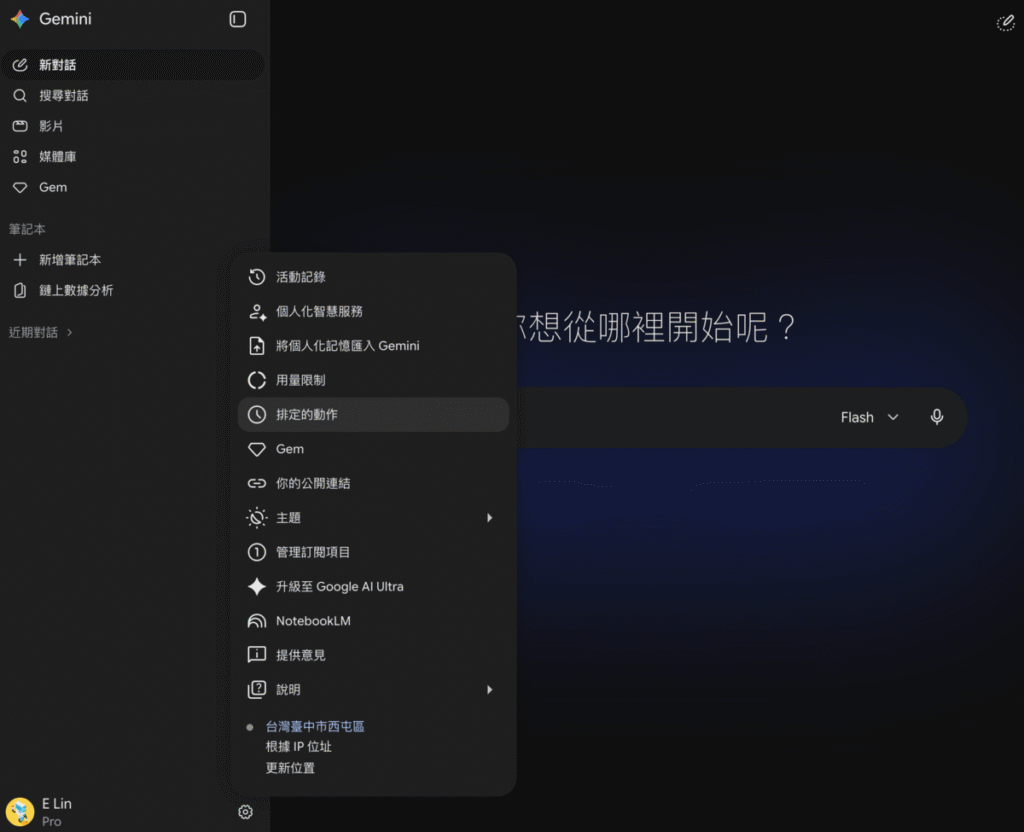Image resolution: width=1024 pixels, height=832 pixels.
Task: Click the E Lin profile avatar
Action: (20, 812)
